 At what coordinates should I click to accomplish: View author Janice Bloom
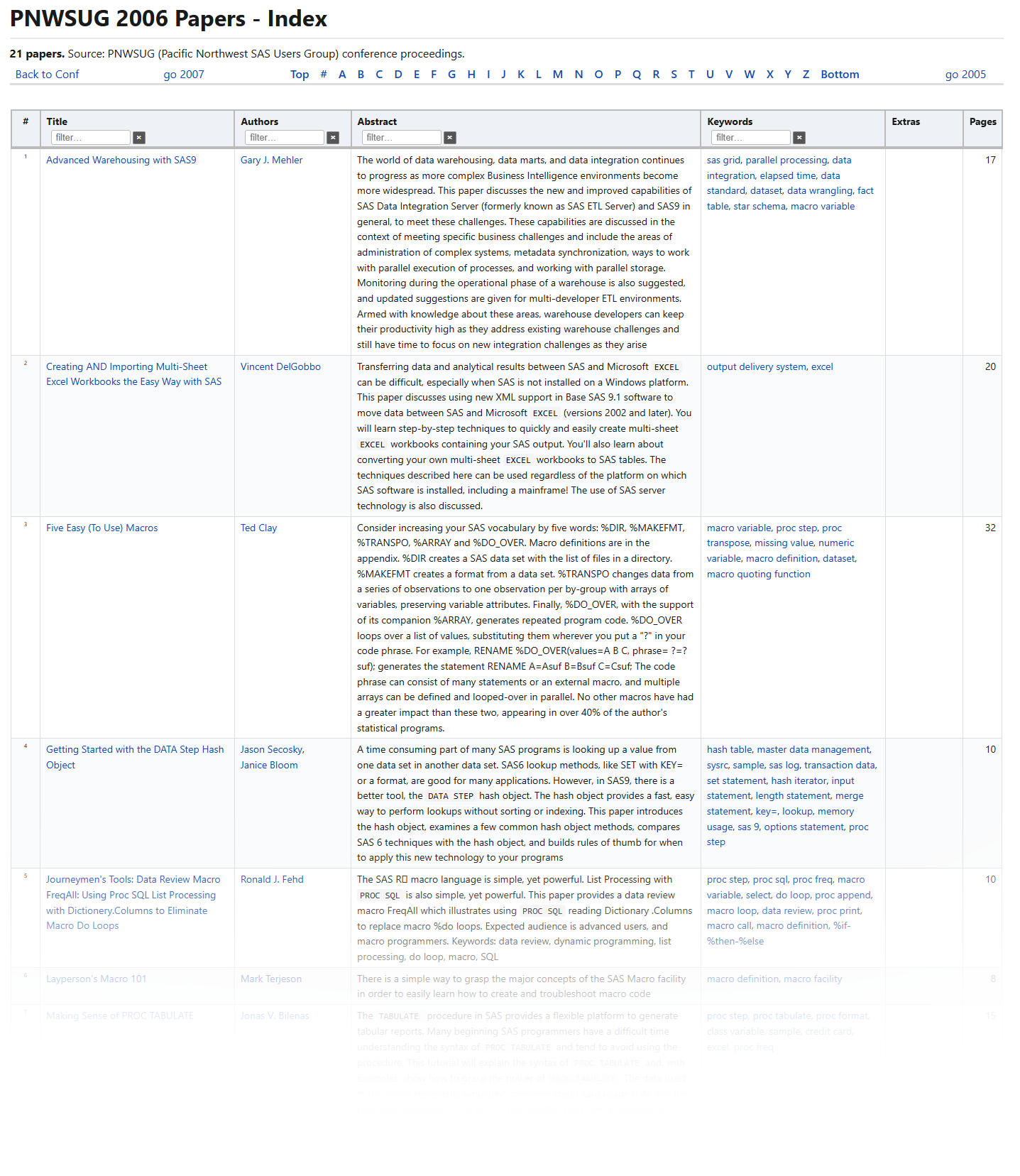click(269, 766)
